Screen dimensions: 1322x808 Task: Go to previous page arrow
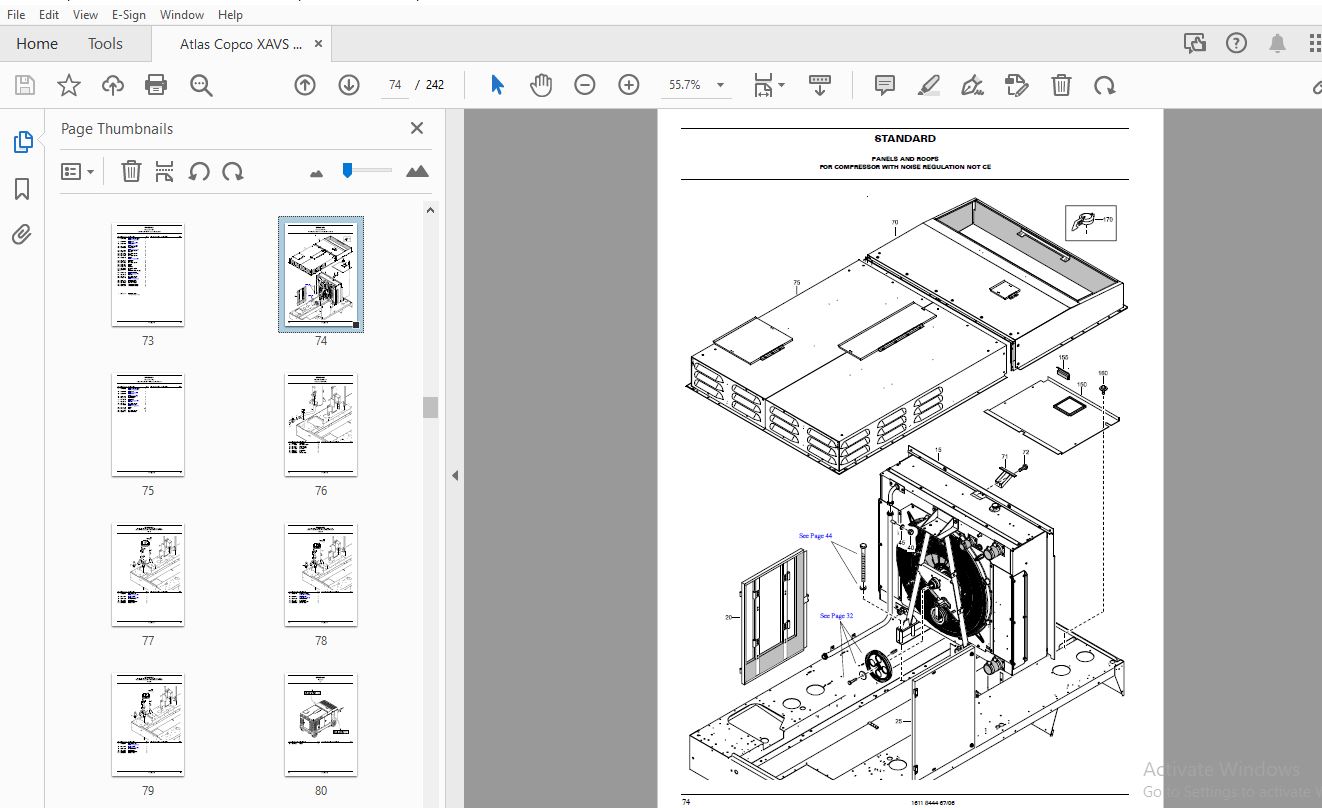pos(305,85)
